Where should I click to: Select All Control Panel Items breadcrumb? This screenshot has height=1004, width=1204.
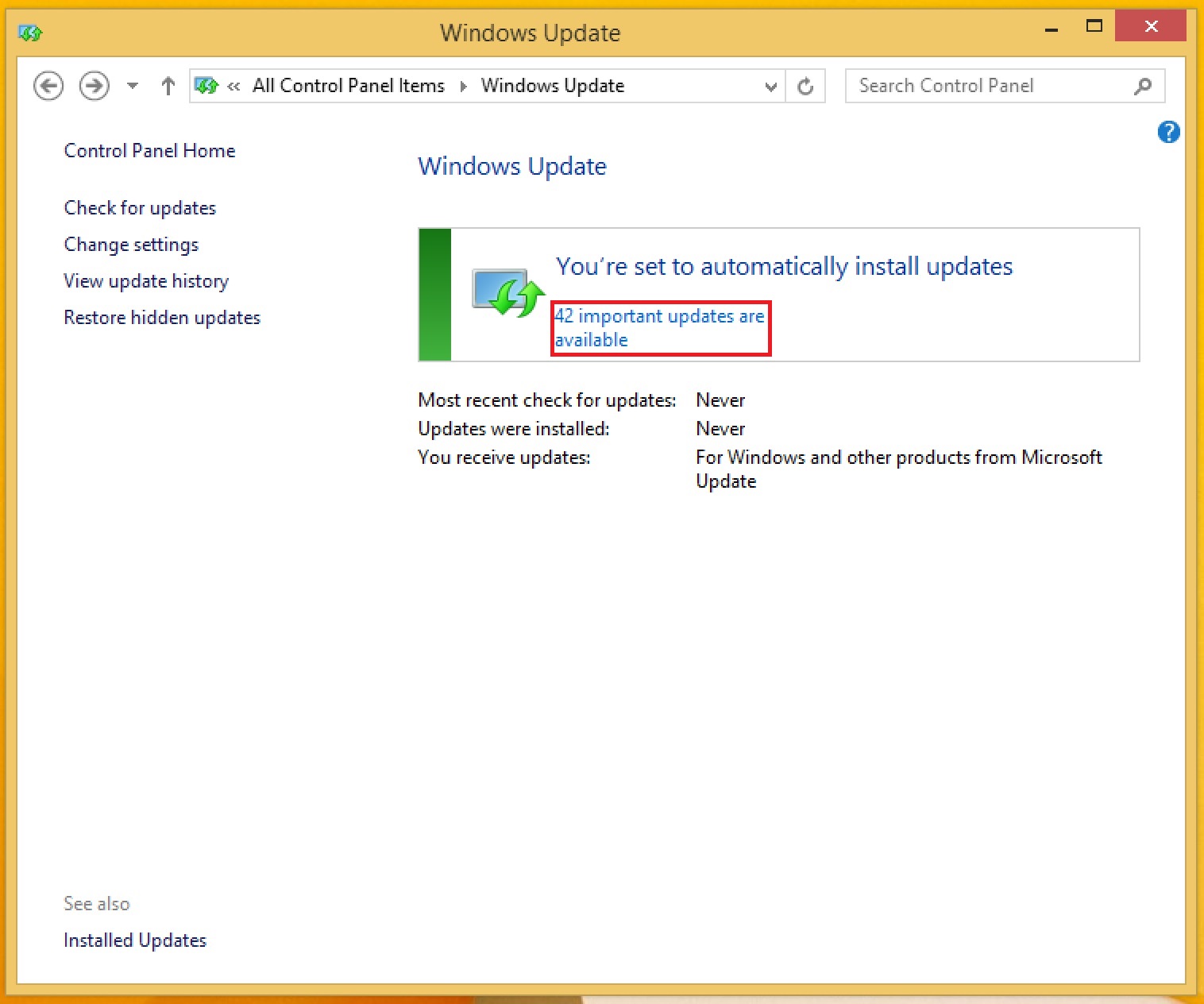[348, 86]
